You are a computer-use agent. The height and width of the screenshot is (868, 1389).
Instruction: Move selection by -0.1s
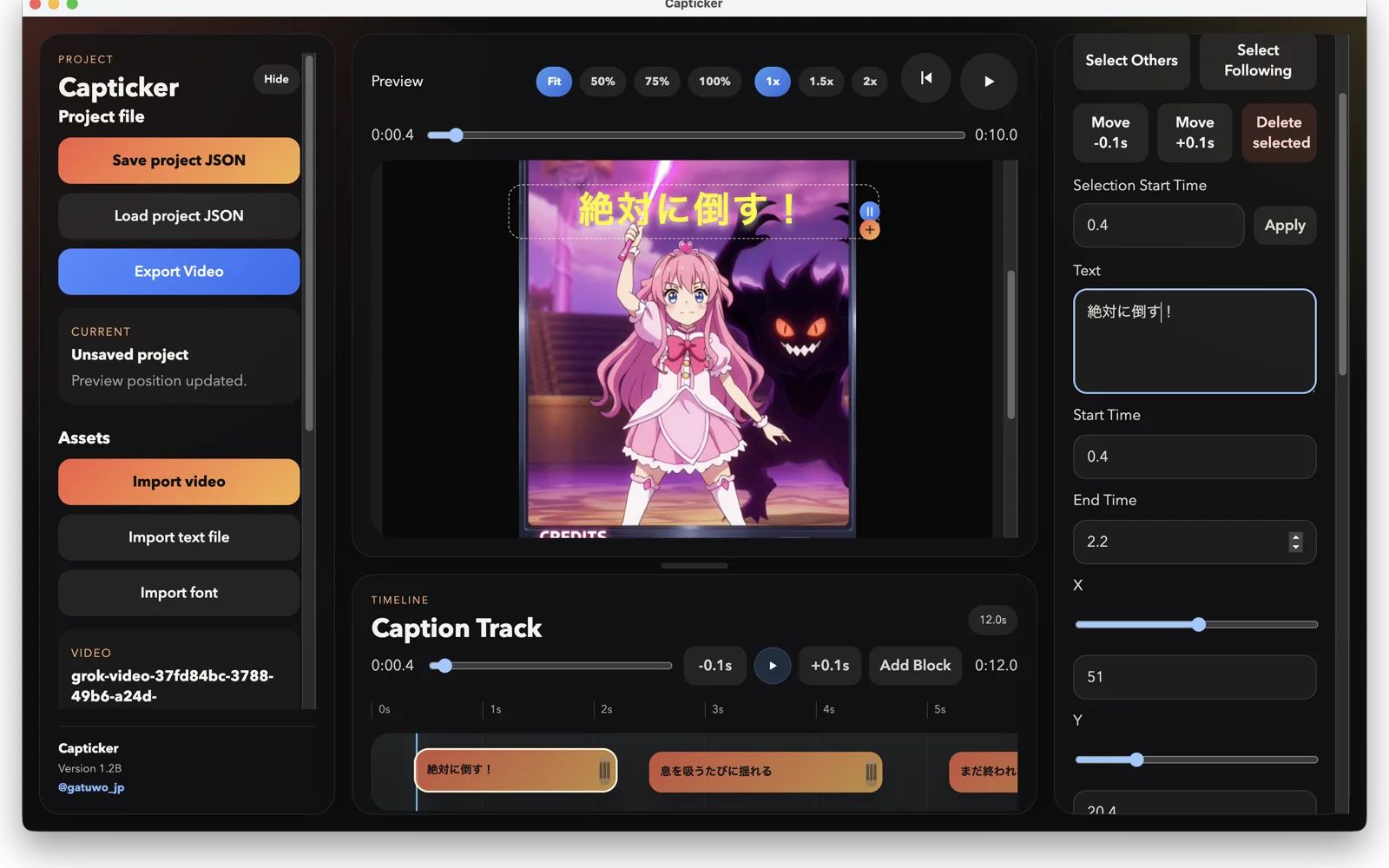pyautogui.click(x=1110, y=133)
